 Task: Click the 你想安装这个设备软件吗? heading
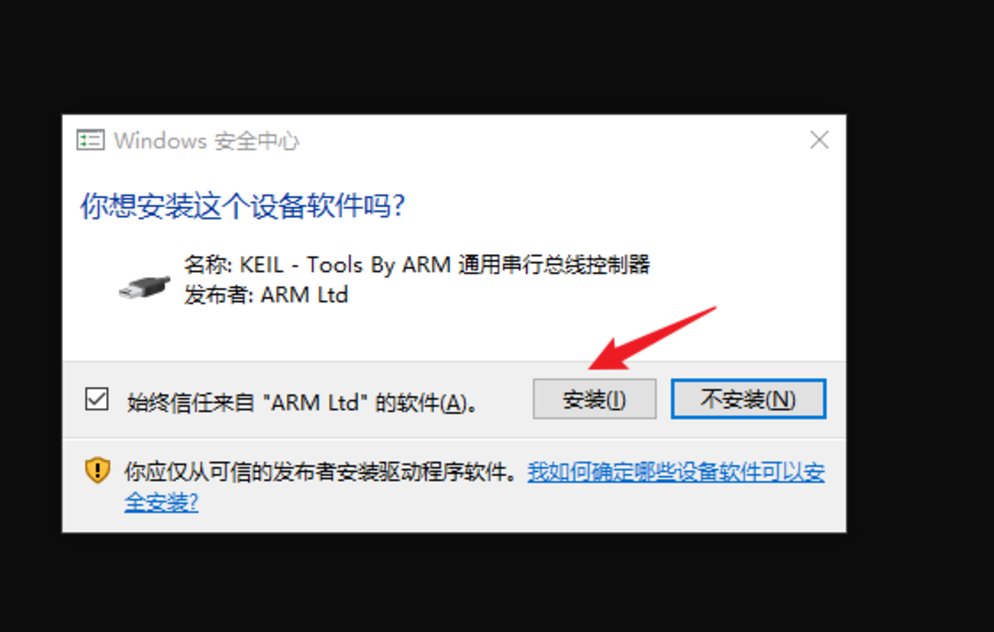[242, 206]
